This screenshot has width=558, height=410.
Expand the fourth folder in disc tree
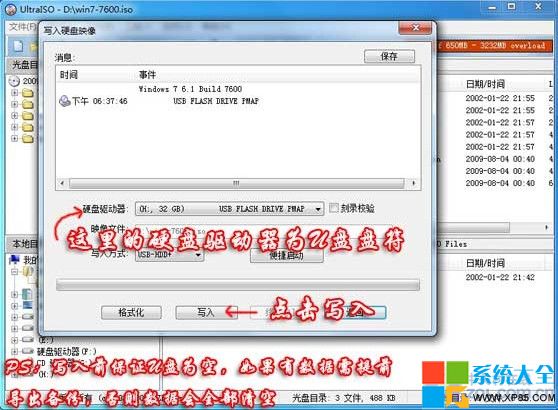14,127
